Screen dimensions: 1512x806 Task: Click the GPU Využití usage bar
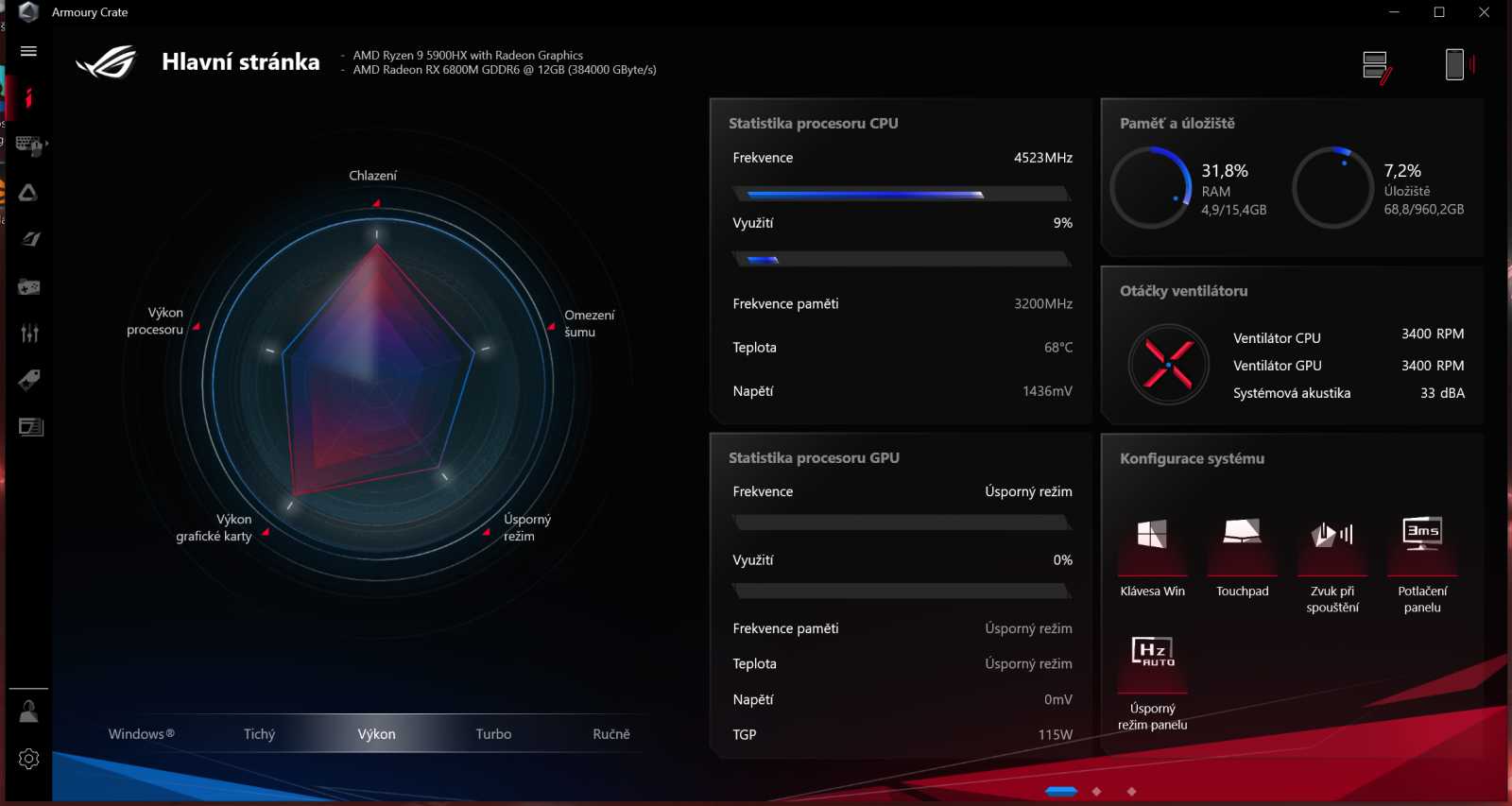coord(902,592)
